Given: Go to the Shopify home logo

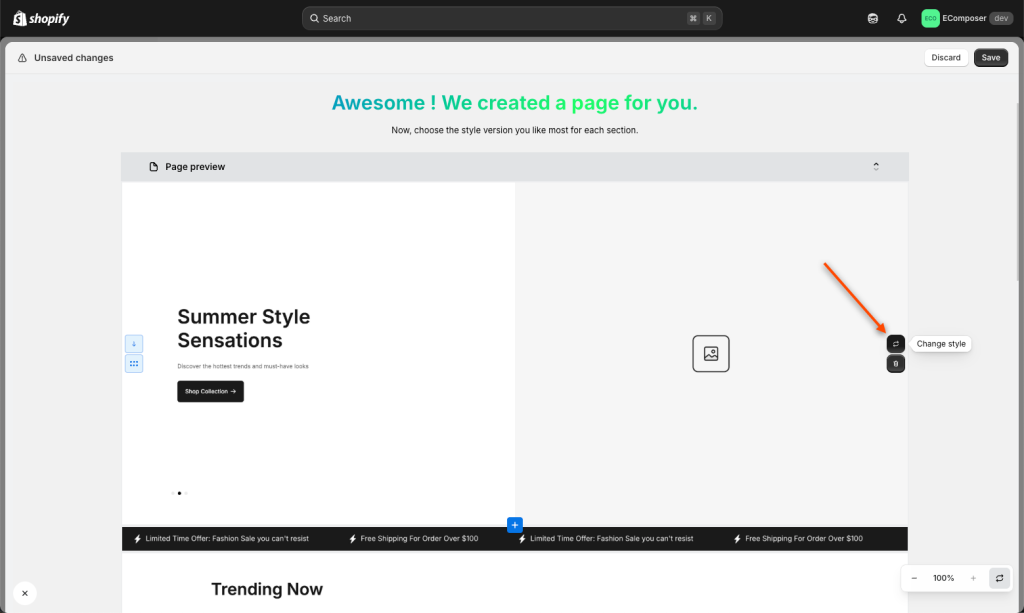Looking at the screenshot, I should pos(41,18).
